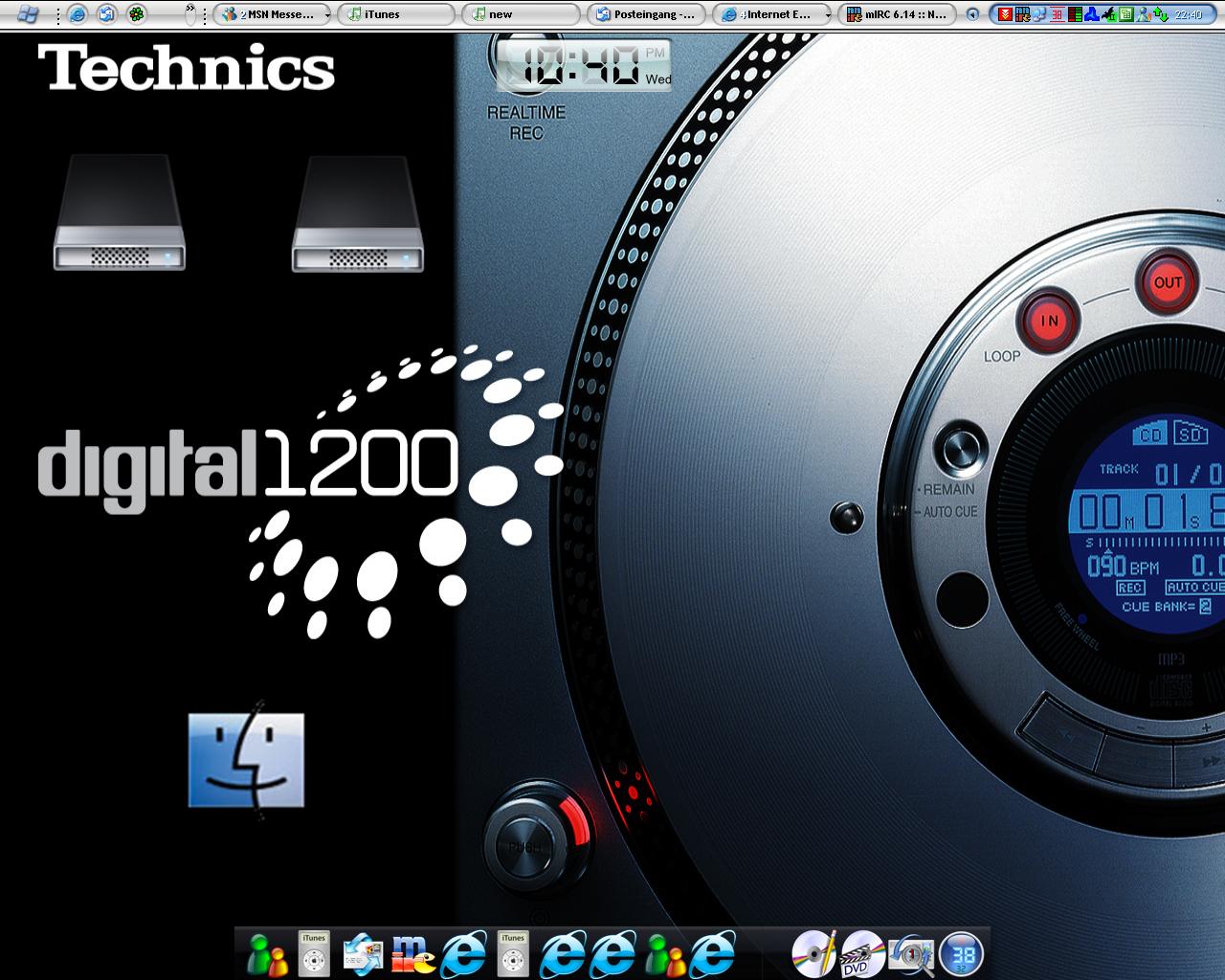Select the 'new' taskbar button
The image size is (1225, 980).
(x=521, y=14)
